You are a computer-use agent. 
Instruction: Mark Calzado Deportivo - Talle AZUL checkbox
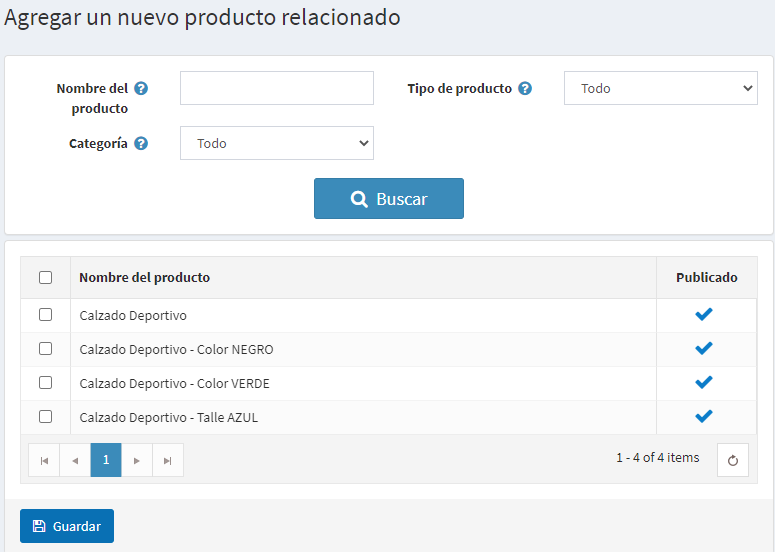45,417
